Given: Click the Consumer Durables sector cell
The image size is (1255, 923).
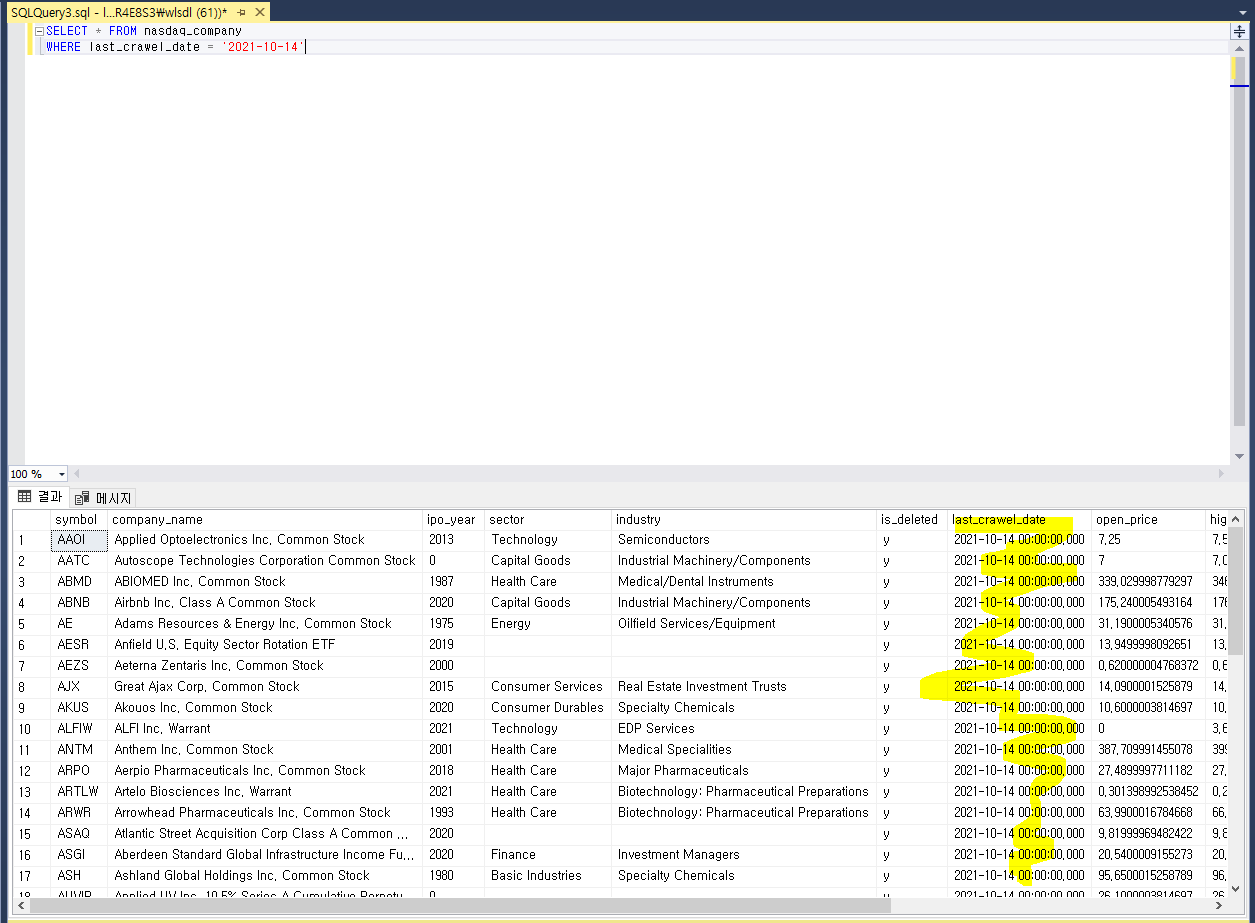Looking at the screenshot, I should (548, 708).
